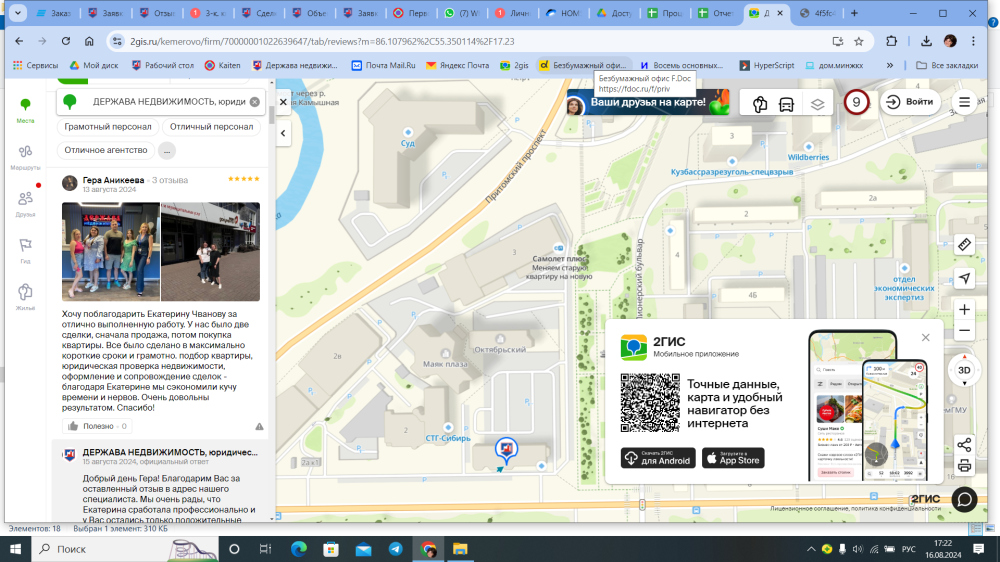Open the map layers icon
1000x562 pixels.
tap(817, 104)
